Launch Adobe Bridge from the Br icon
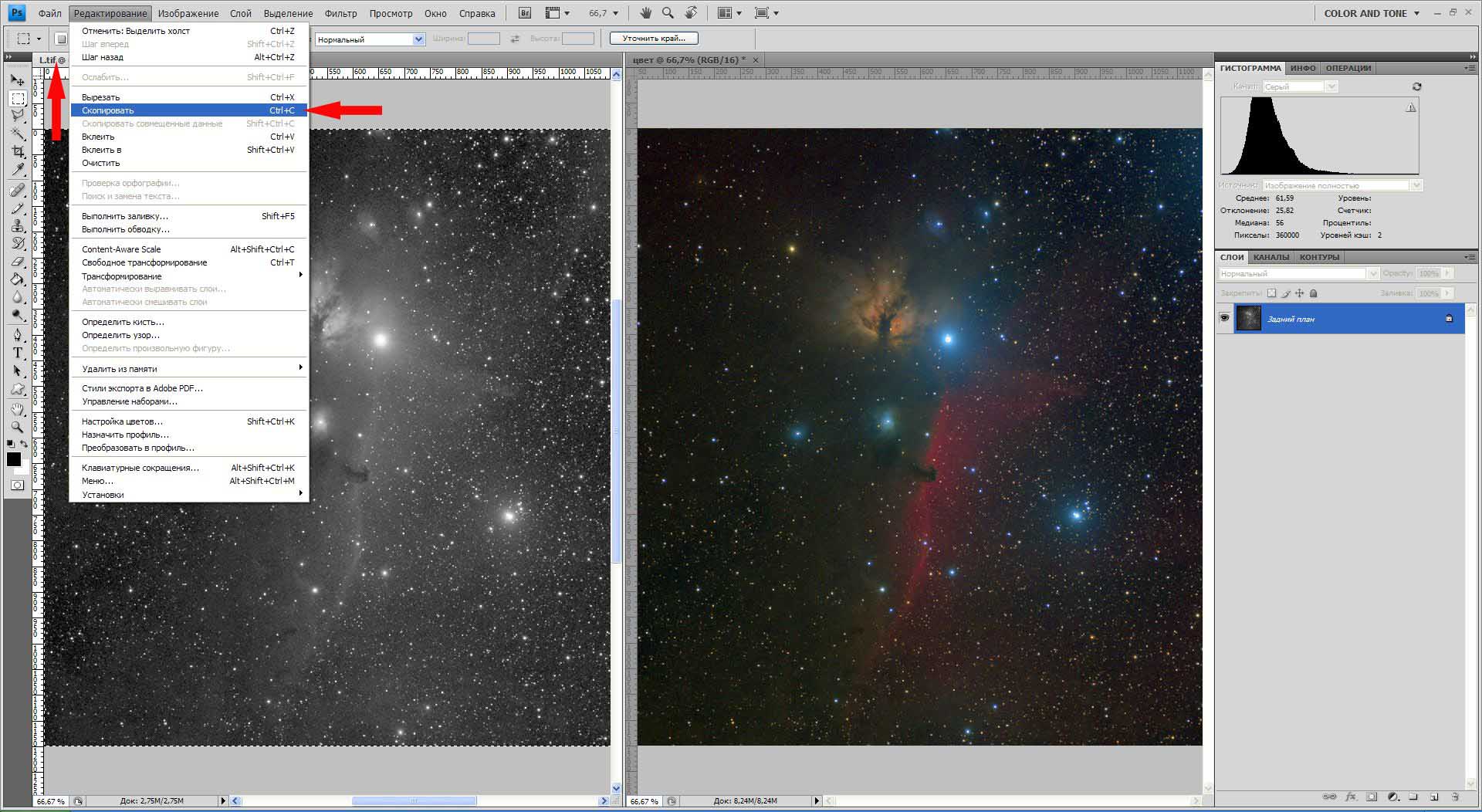The width and height of the screenshot is (1482, 812). pos(525,13)
